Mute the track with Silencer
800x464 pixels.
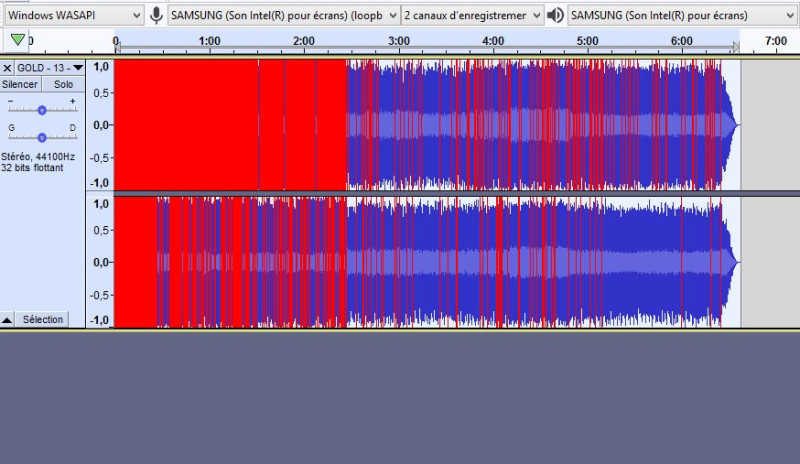pyautogui.click(x=20, y=85)
